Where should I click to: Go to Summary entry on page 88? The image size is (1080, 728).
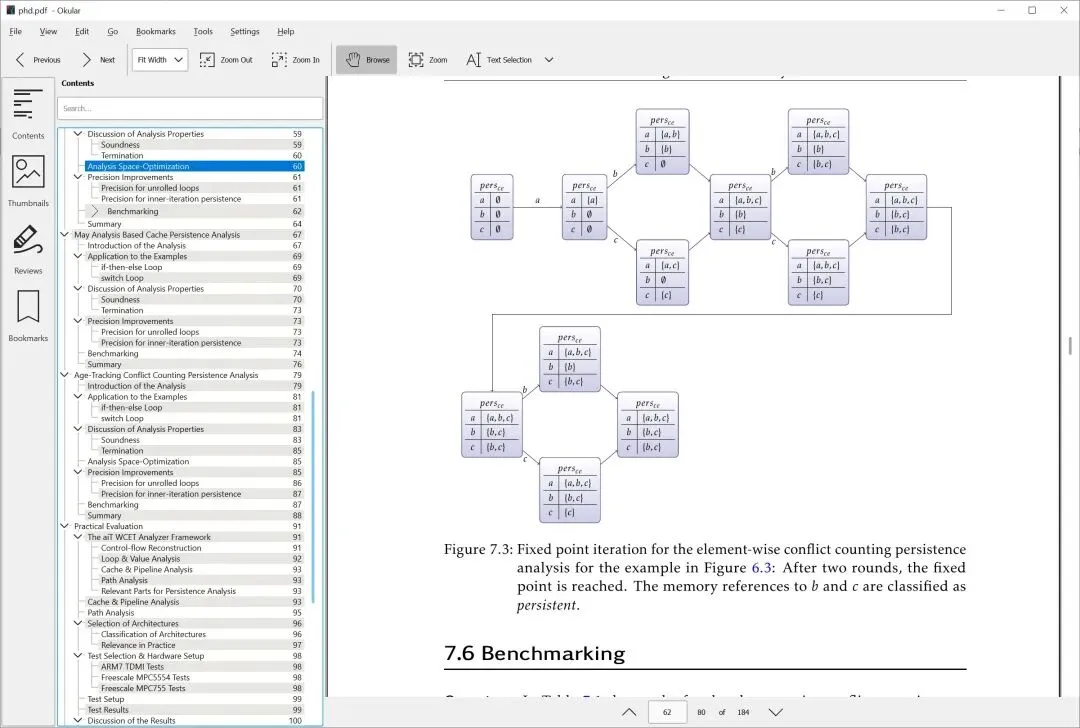click(x=194, y=516)
